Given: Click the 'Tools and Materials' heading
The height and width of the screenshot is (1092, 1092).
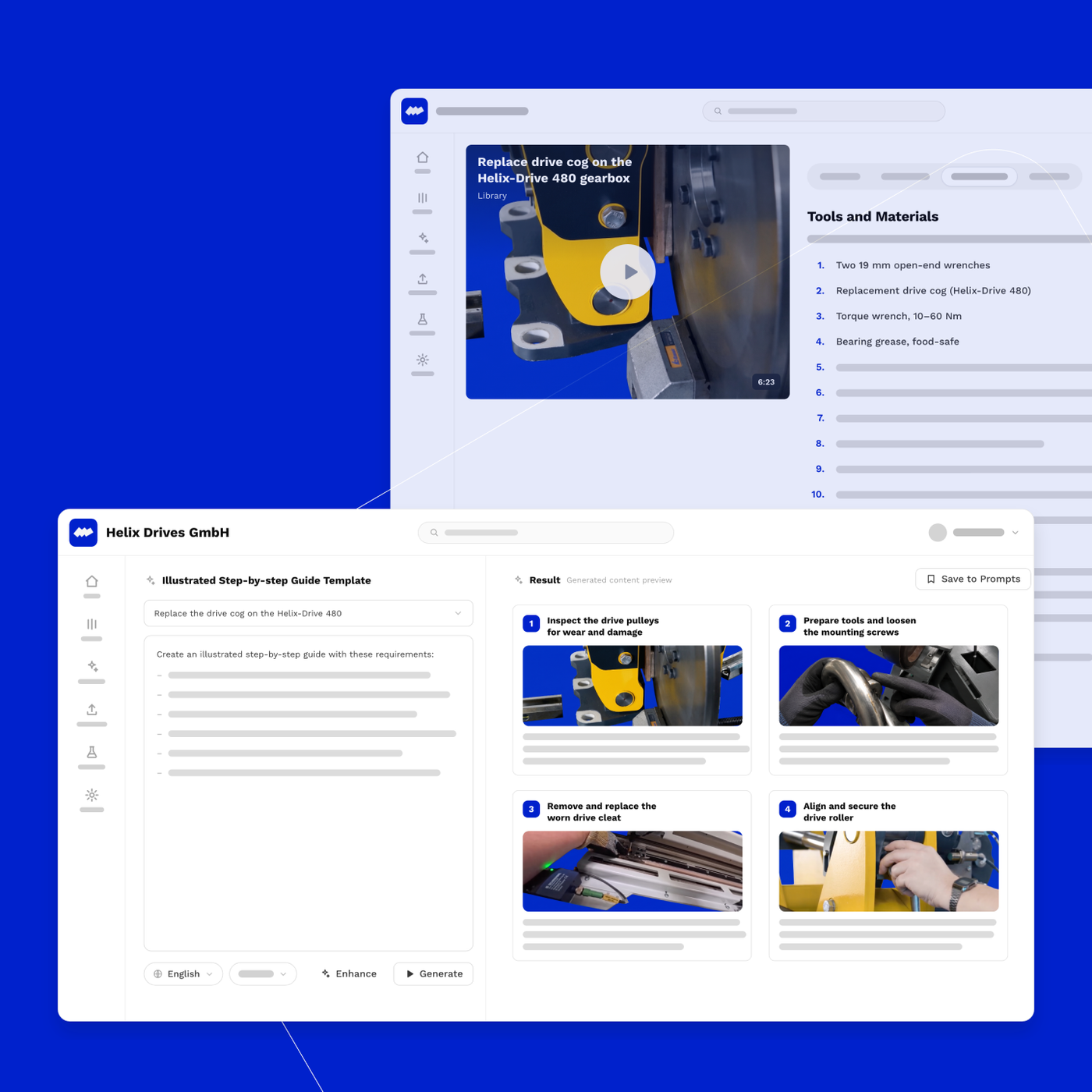Looking at the screenshot, I should pyautogui.click(x=873, y=217).
